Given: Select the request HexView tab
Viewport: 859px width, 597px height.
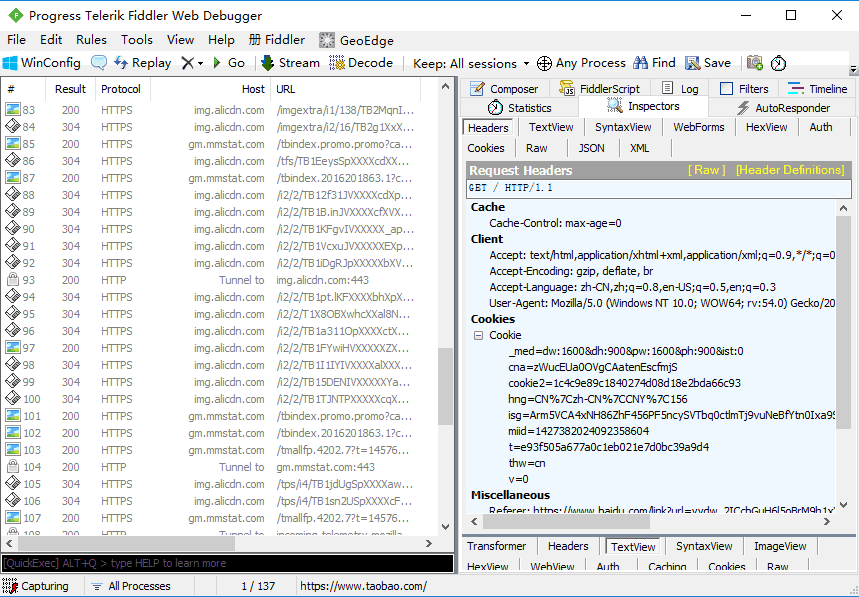Looking at the screenshot, I should pos(766,127).
